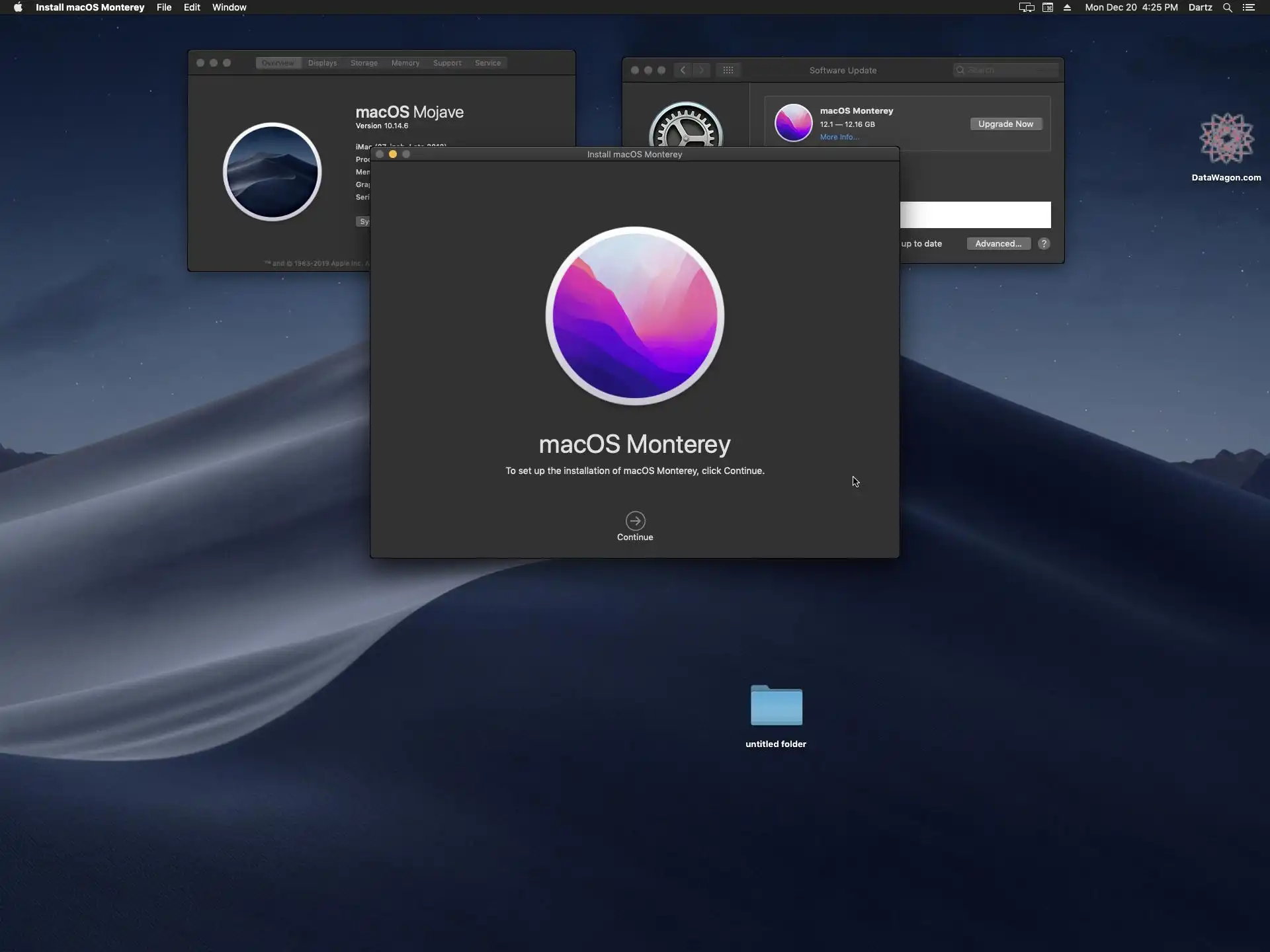Open the Apple menu
The width and height of the screenshot is (1270, 952).
click(x=18, y=7)
